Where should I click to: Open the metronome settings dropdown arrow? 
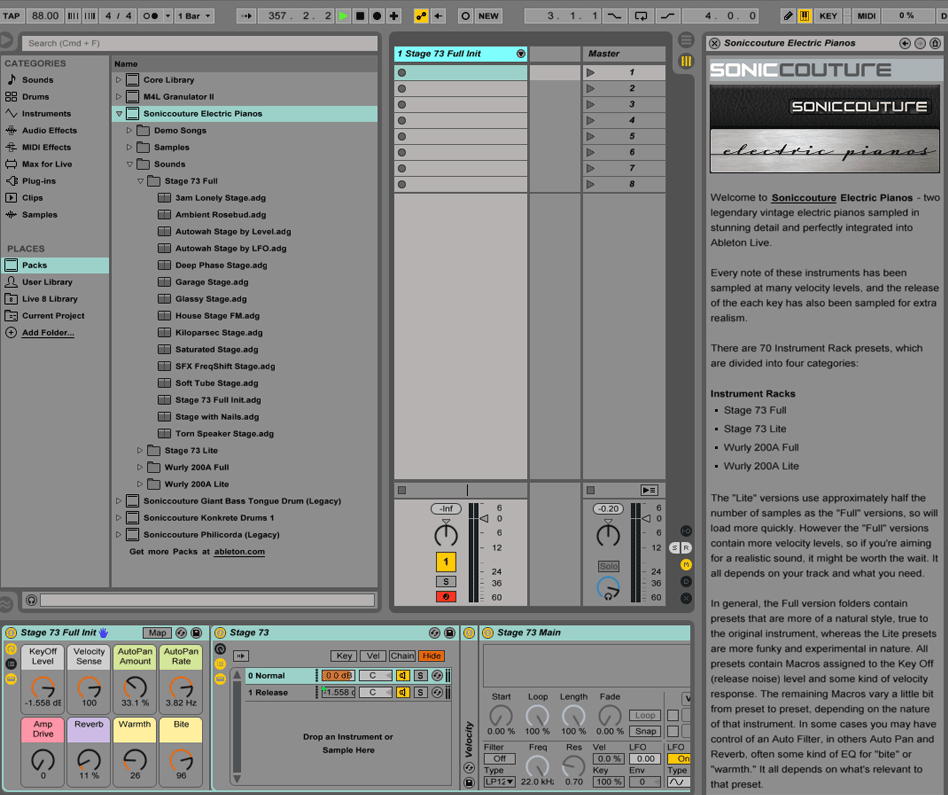(x=167, y=16)
